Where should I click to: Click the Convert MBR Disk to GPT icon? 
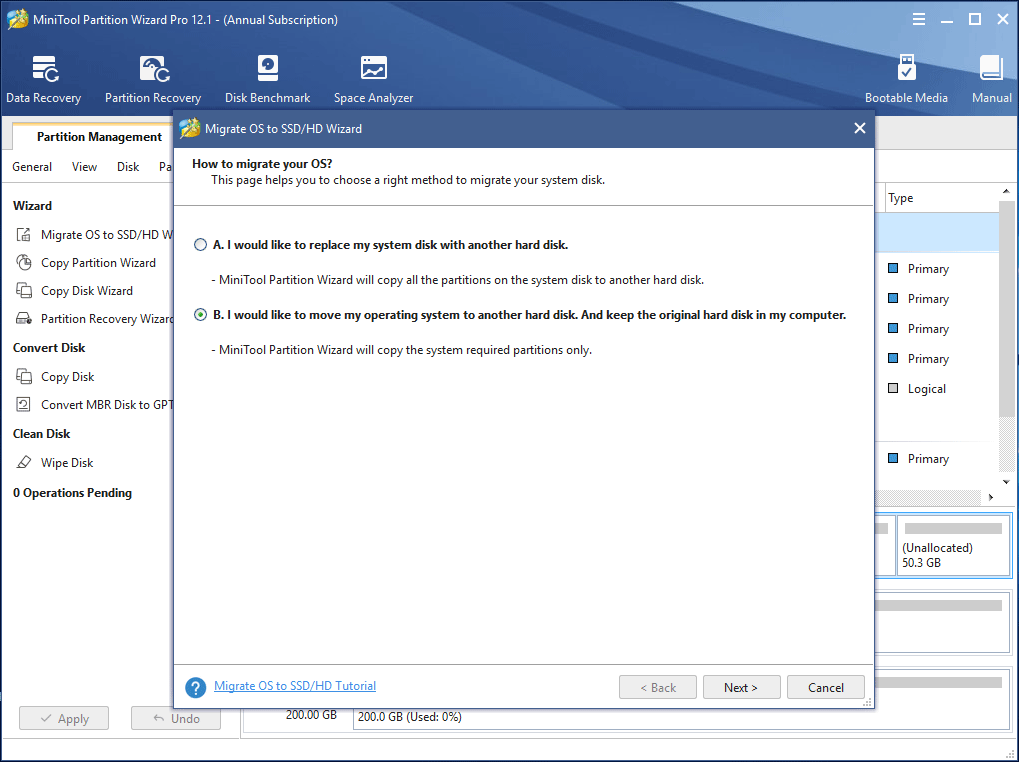click(x=23, y=405)
